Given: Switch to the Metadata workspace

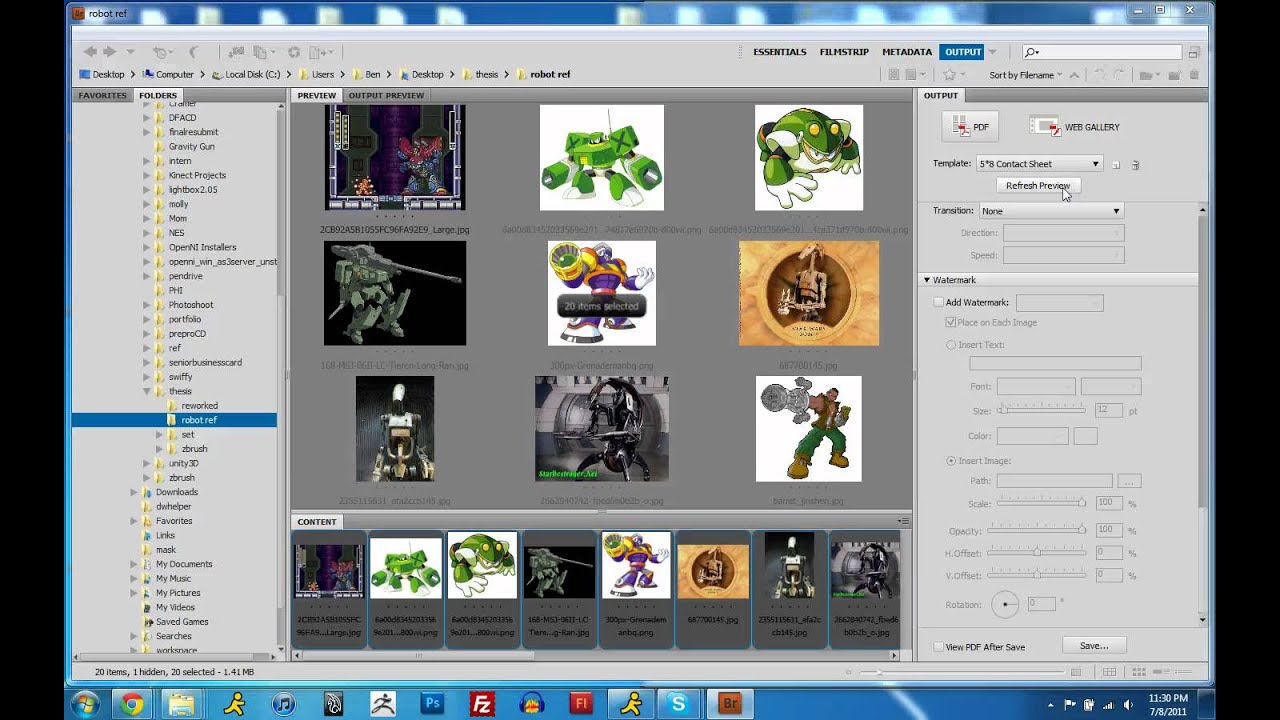Looking at the screenshot, I should [x=907, y=52].
